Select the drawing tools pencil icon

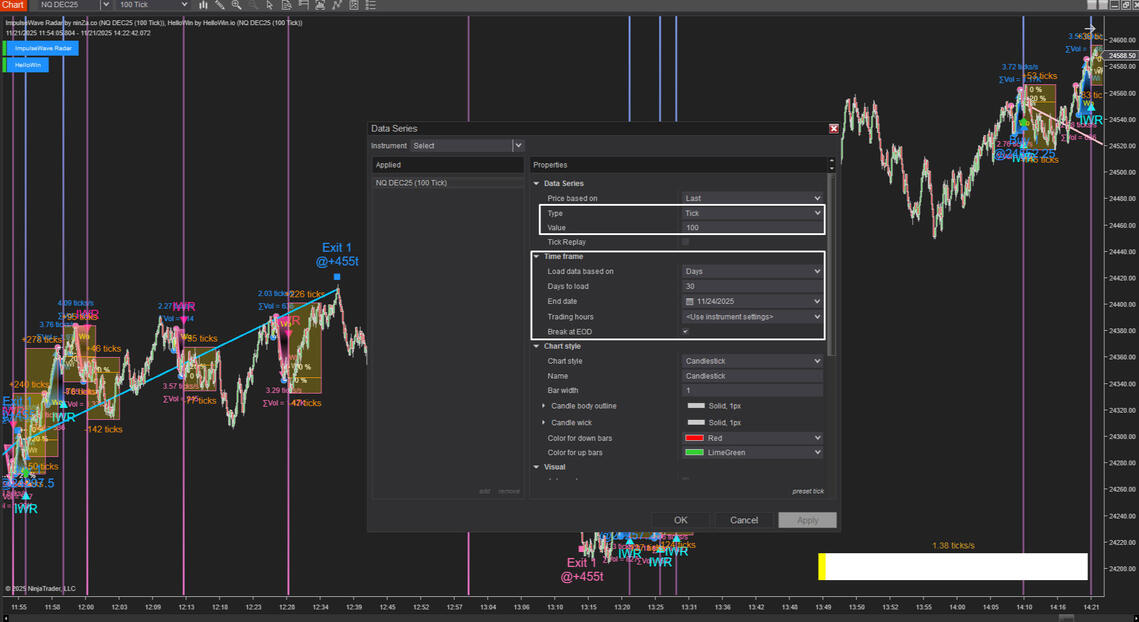[x=219, y=6]
